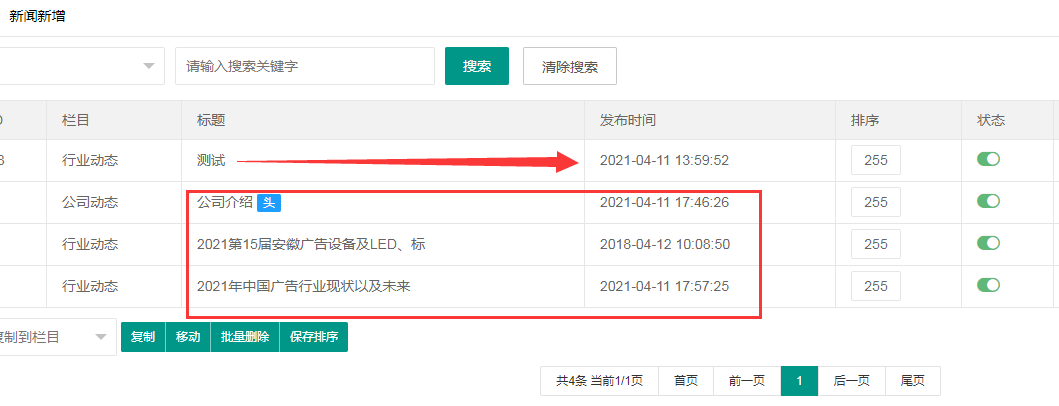Select the date 2018-04-12 10:08:50
This screenshot has height=406, width=1059.
[x=665, y=244]
